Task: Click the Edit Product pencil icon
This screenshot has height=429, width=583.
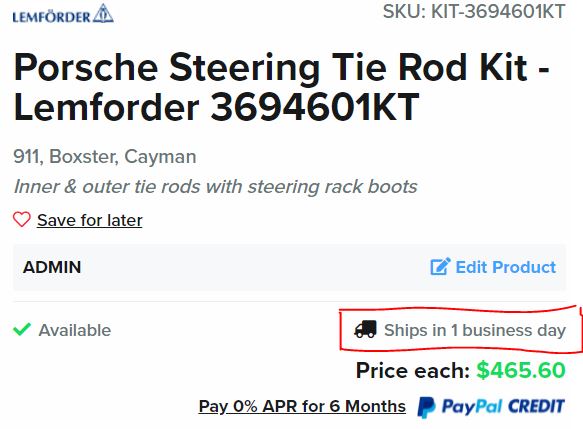Action: (440, 267)
